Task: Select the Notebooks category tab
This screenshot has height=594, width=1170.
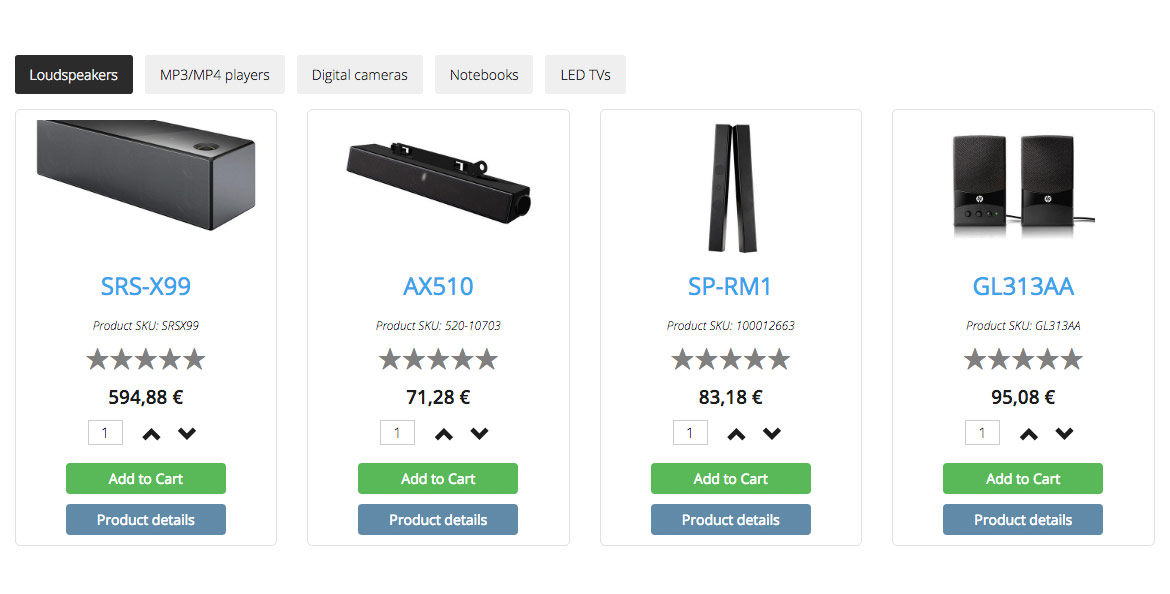Action: coord(484,75)
